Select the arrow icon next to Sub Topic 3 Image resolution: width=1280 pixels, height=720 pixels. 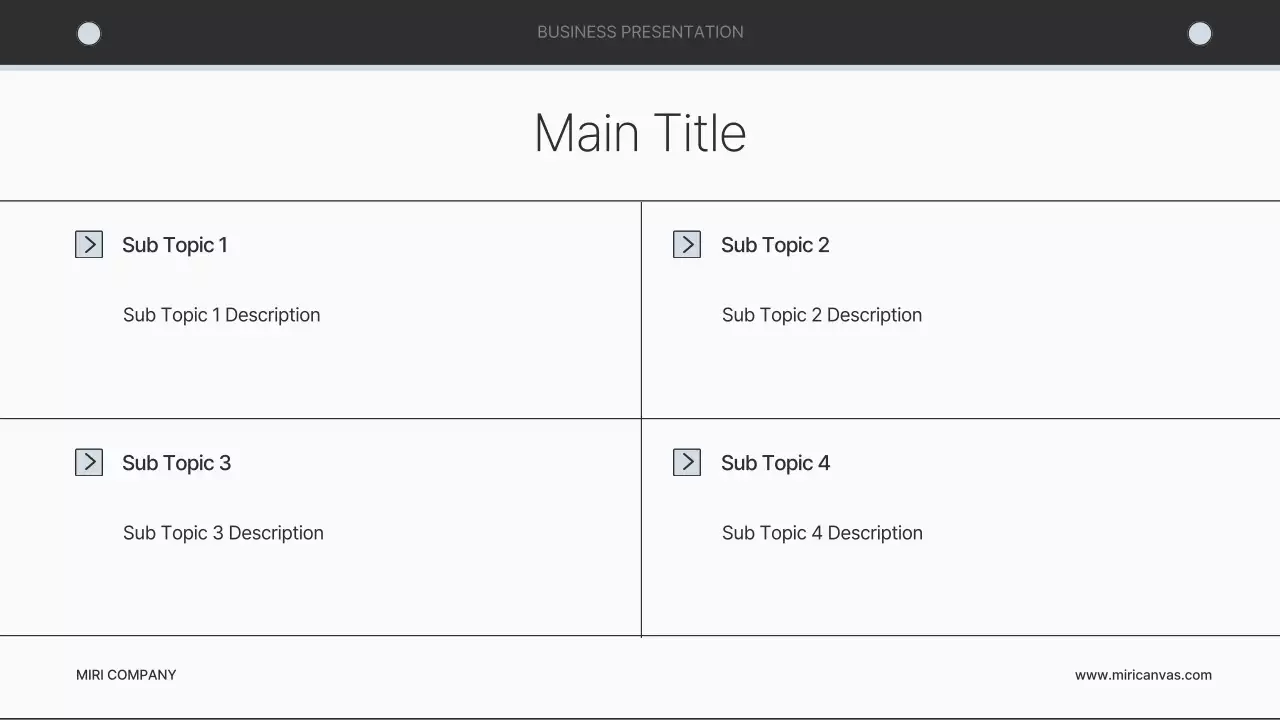pos(89,462)
